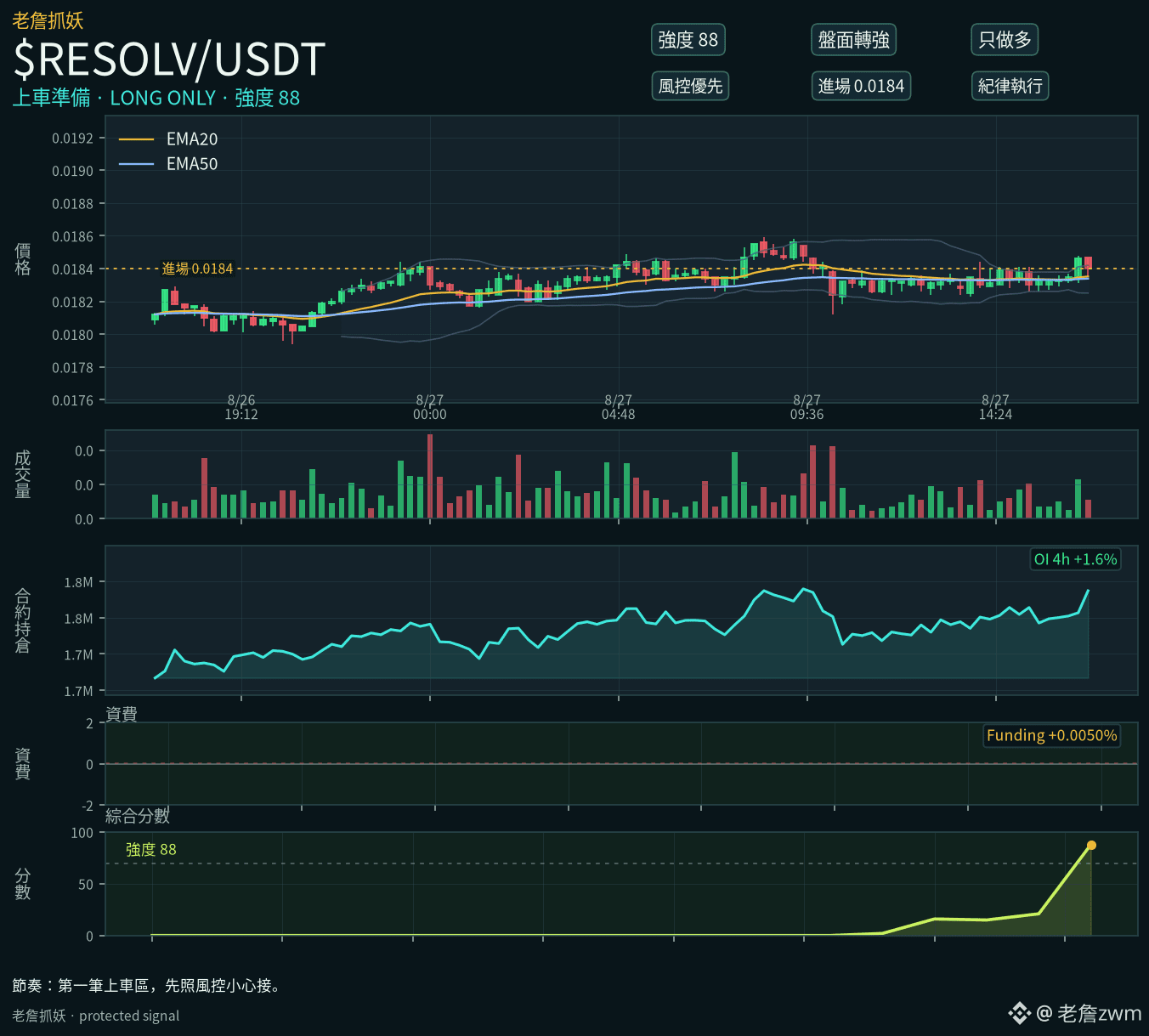Click the EMA20 legend entry
The height and width of the screenshot is (1036, 1149).
pos(168,139)
